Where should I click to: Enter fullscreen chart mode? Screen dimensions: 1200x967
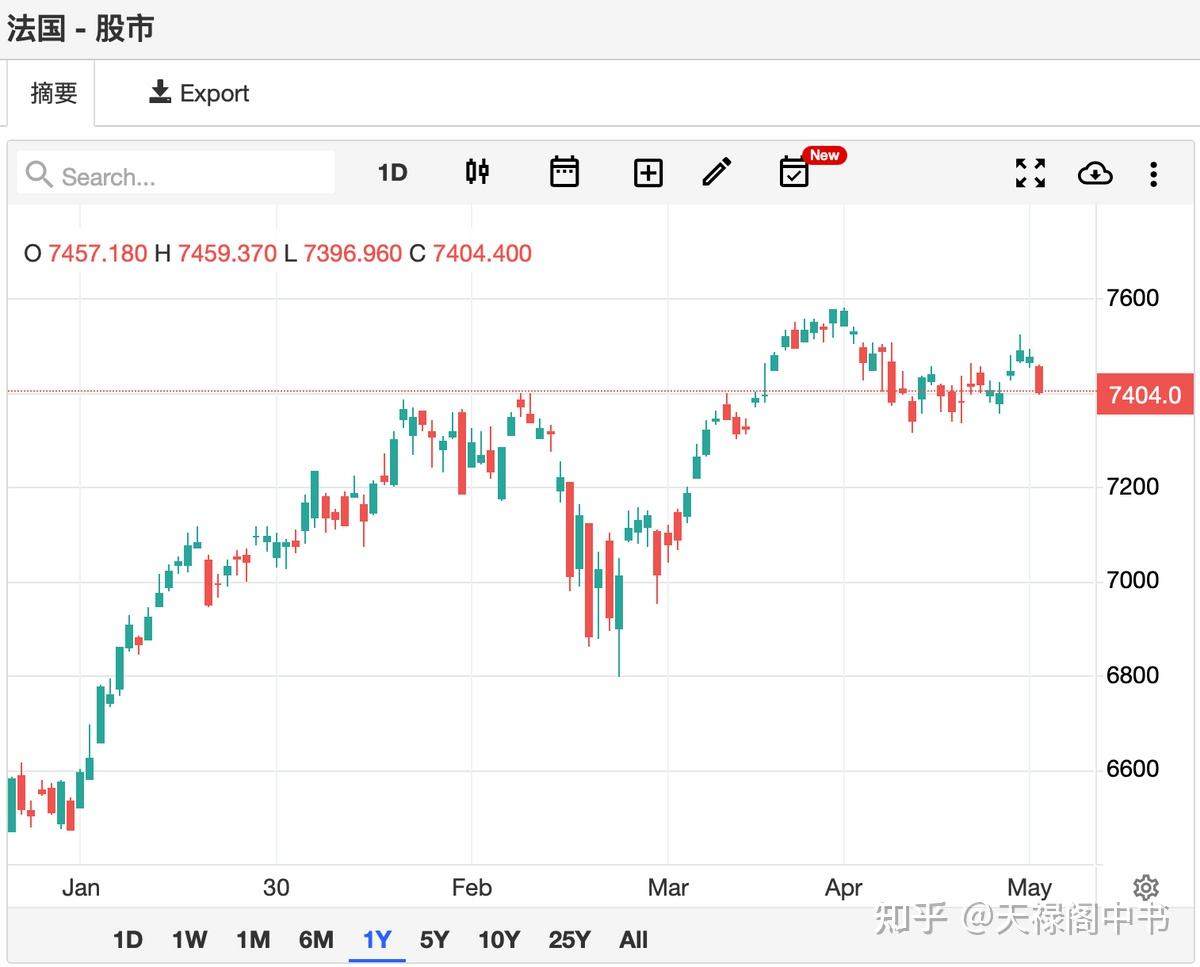coord(1030,173)
